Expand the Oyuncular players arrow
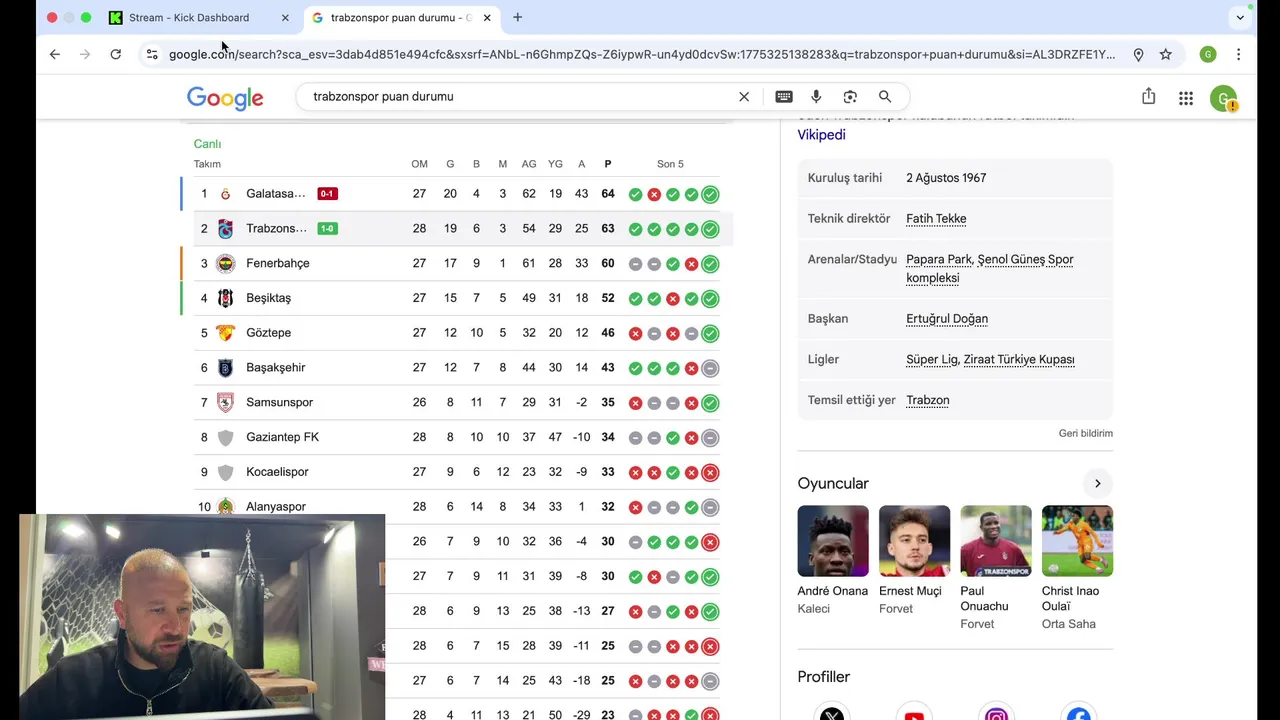Image resolution: width=1280 pixels, height=720 pixels. [x=1097, y=484]
